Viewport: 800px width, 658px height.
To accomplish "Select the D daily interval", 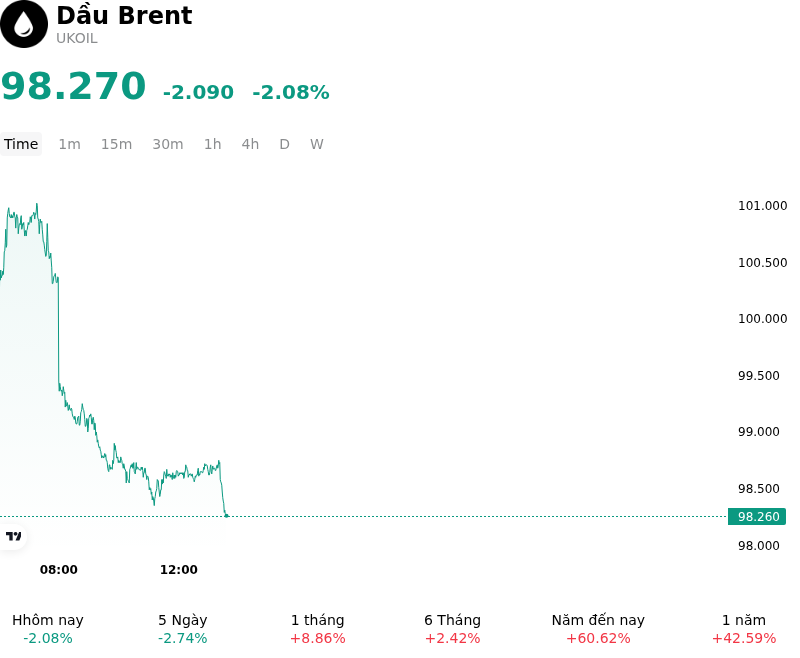I will pos(284,144).
